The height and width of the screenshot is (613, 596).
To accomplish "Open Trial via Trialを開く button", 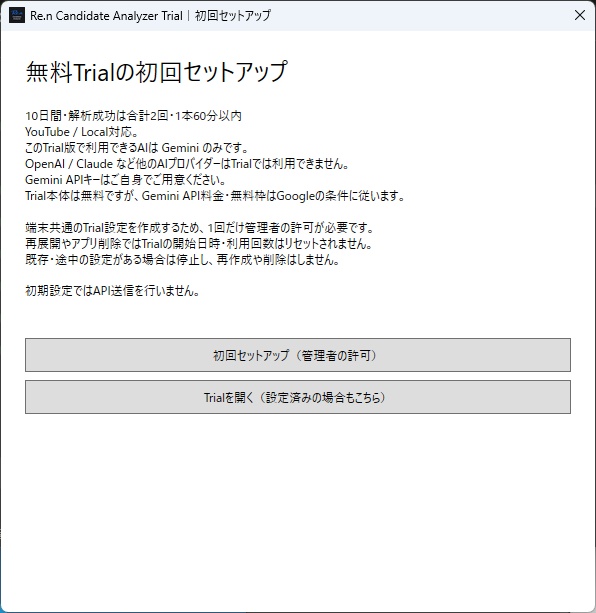I will click(x=298, y=397).
